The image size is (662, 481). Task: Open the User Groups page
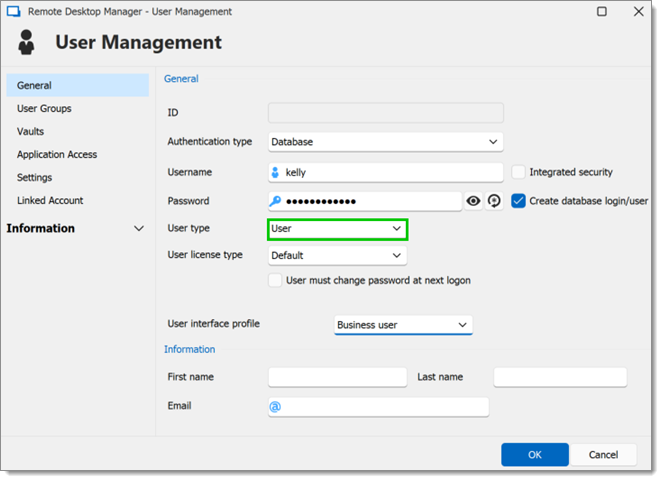pos(44,109)
